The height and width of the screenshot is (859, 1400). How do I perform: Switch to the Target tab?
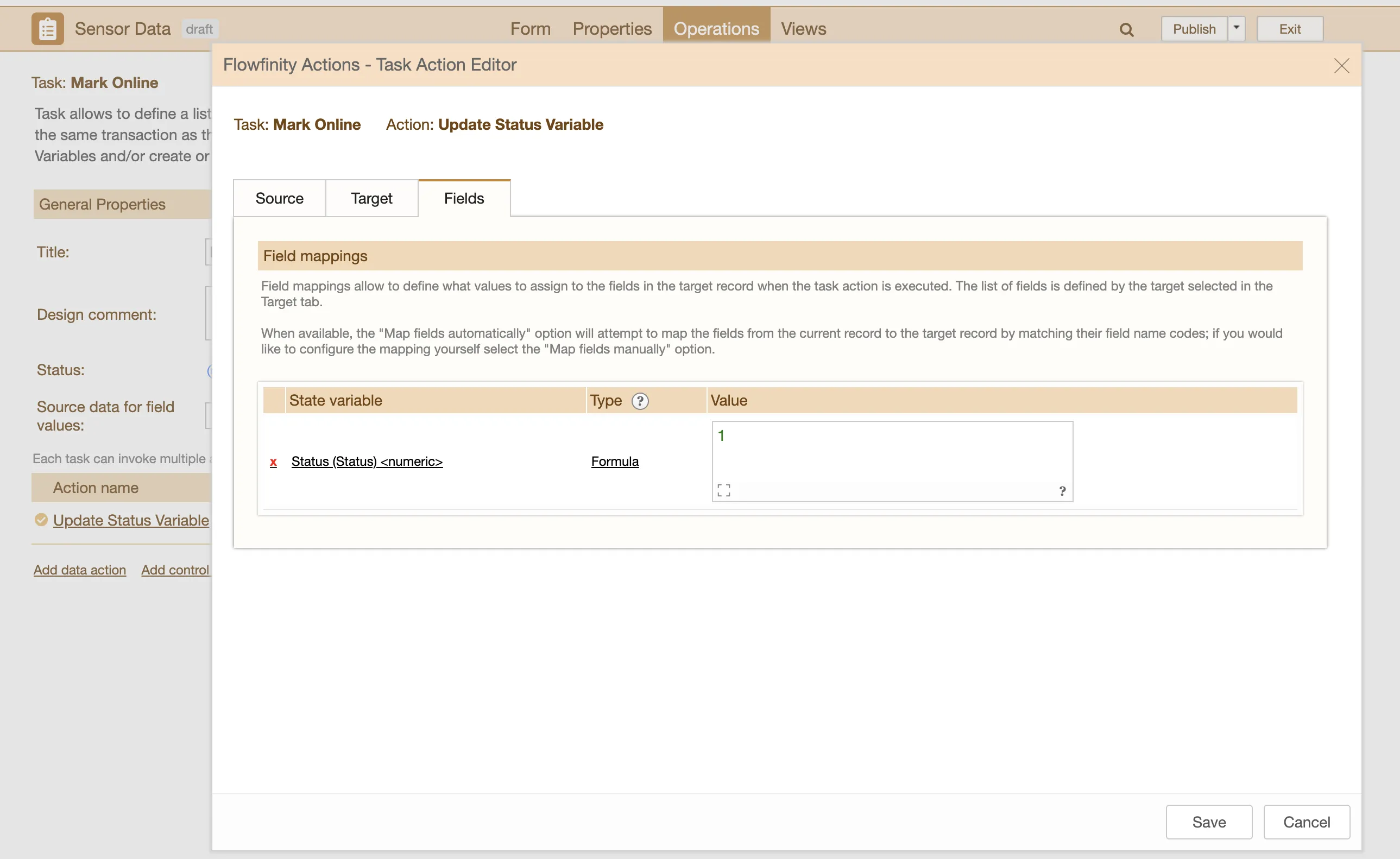click(x=371, y=198)
